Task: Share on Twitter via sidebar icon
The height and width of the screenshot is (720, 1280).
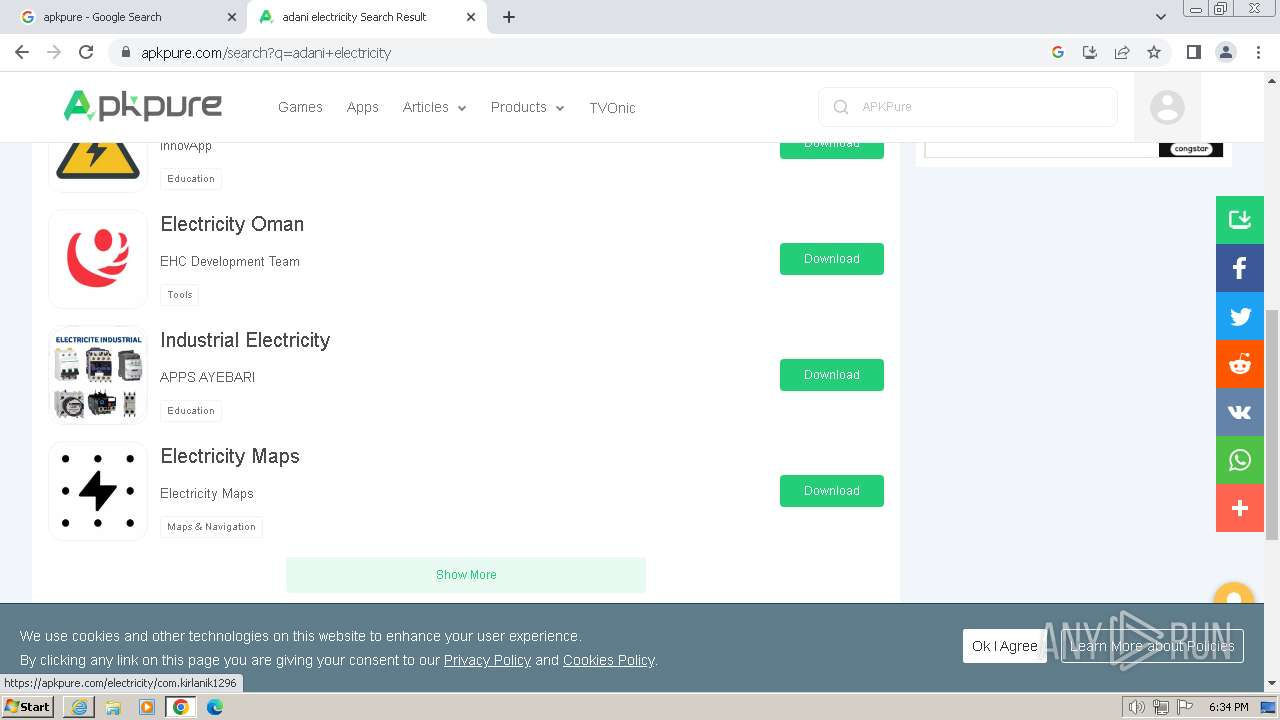Action: [x=1240, y=316]
